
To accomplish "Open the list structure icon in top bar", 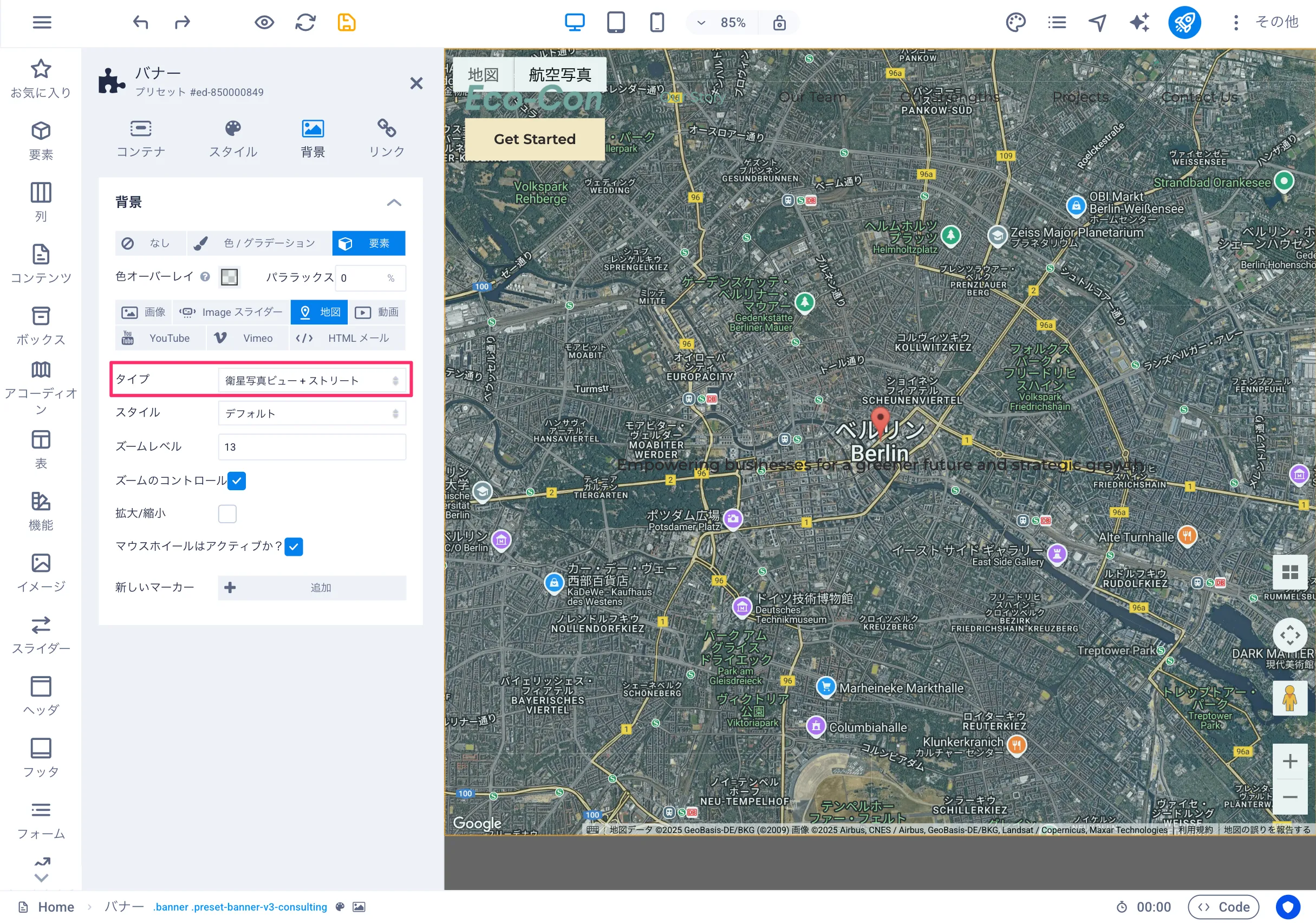I will coord(1057,22).
